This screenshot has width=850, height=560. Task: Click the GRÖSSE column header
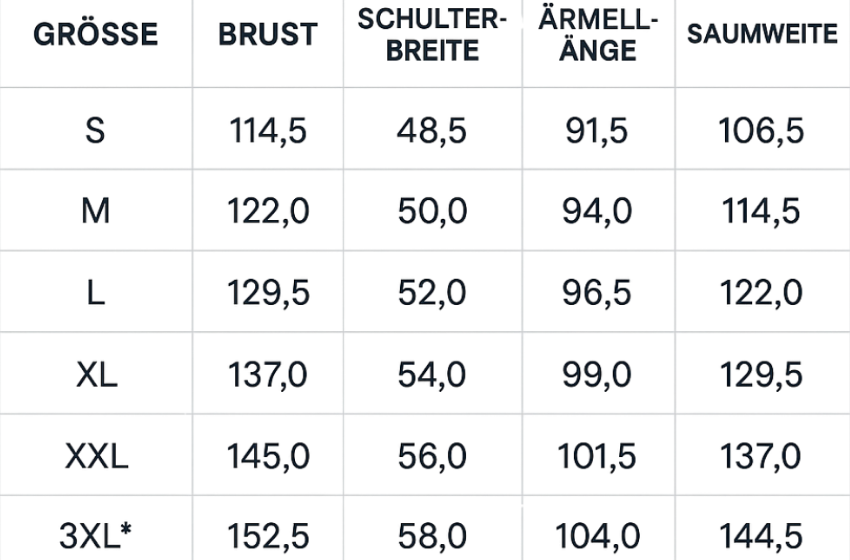(96, 35)
